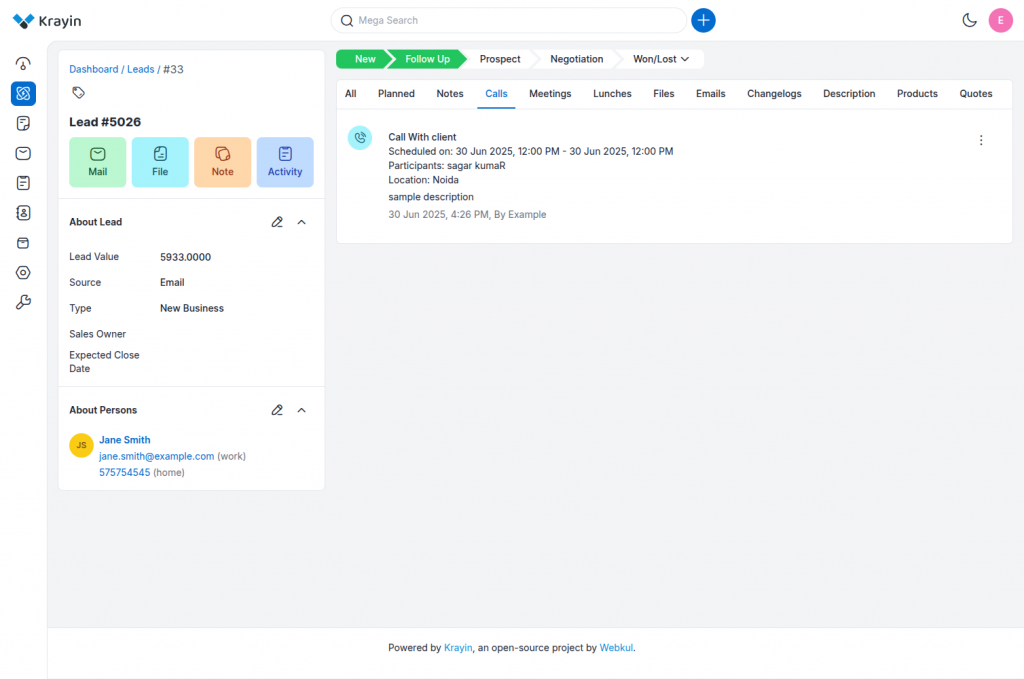Toggle dark mode with the moon icon
The height and width of the screenshot is (679, 1024).
(969, 20)
